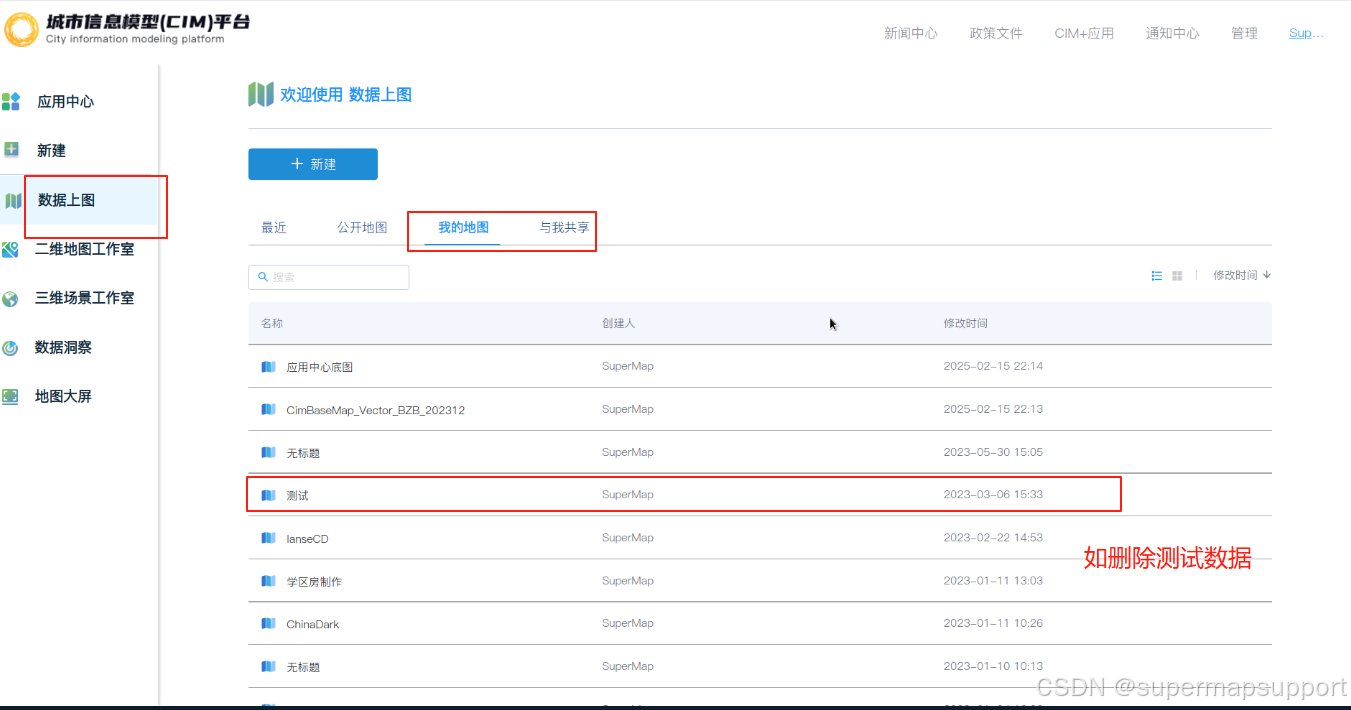1351x710 pixels.
Task: Click date 2023-03-06 15:33
Action: [993, 494]
